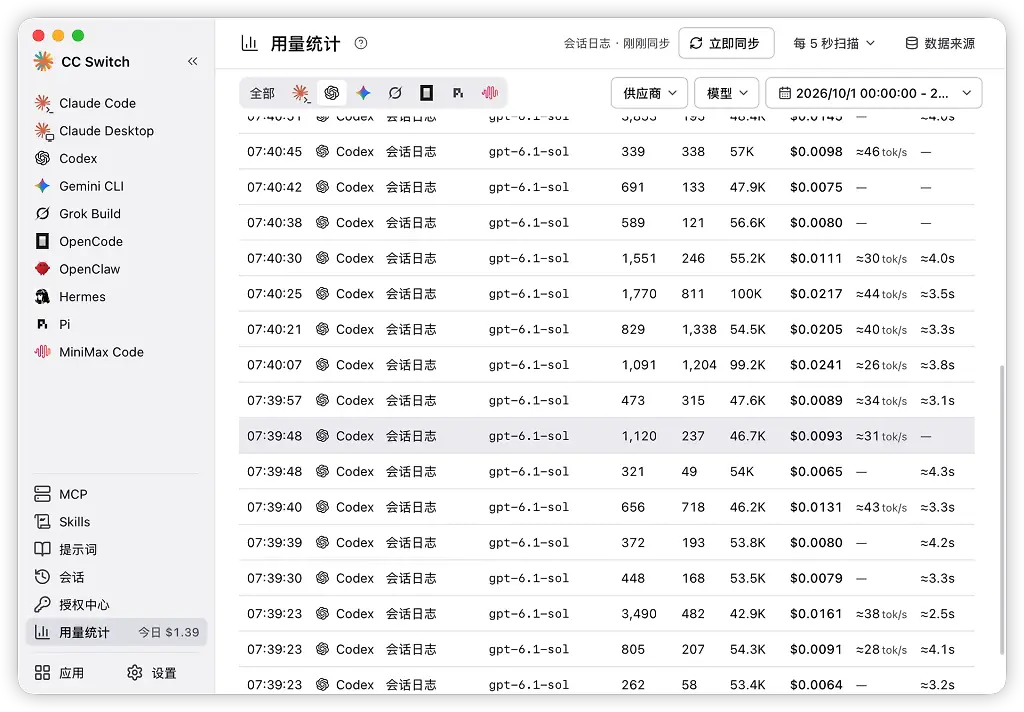Open the 会话 sessions section
Screen dimensions: 1024x712
pyautogui.click(x=116, y=577)
